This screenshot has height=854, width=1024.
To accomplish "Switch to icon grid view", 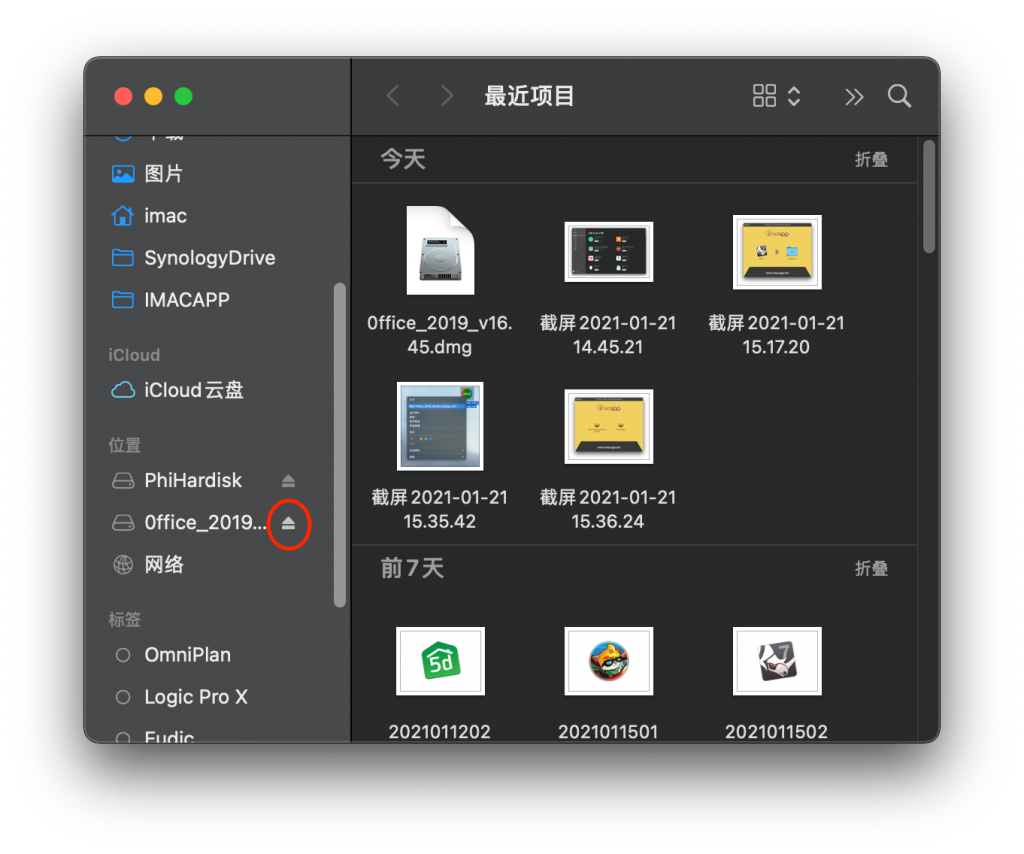I will point(764,96).
